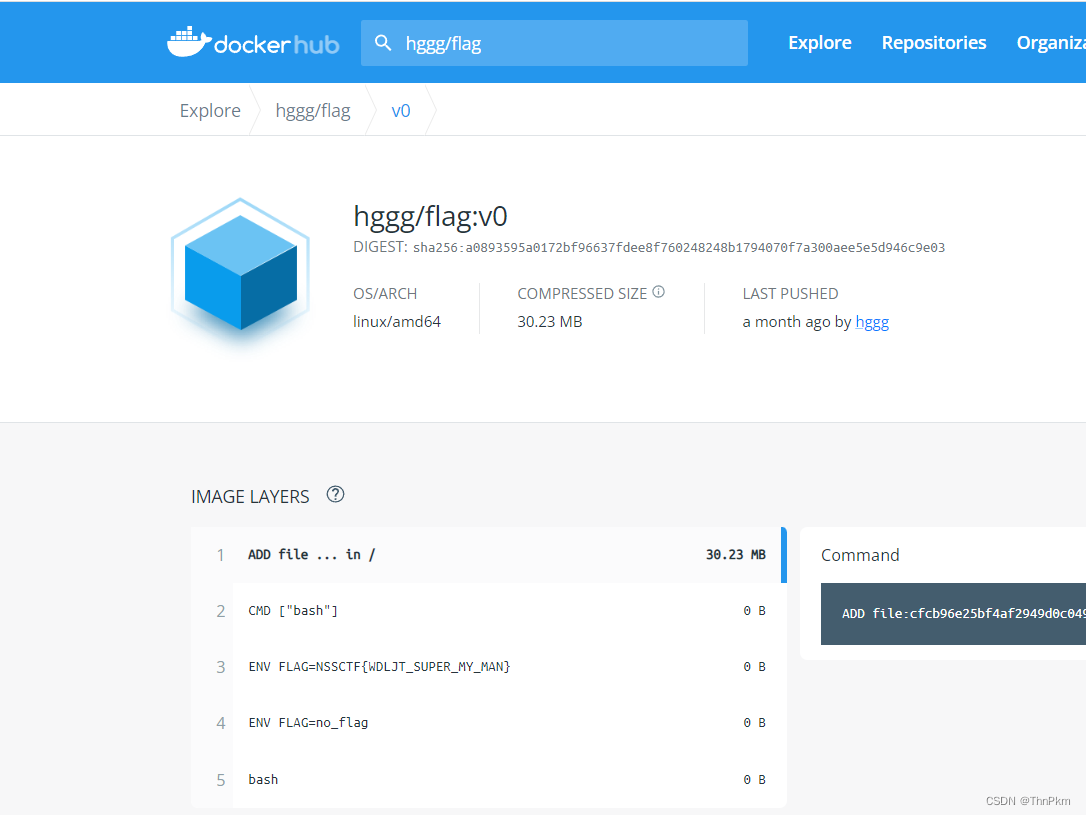This screenshot has height=815, width=1086.
Task: Go to Explore breadcrumb
Action: point(210,111)
